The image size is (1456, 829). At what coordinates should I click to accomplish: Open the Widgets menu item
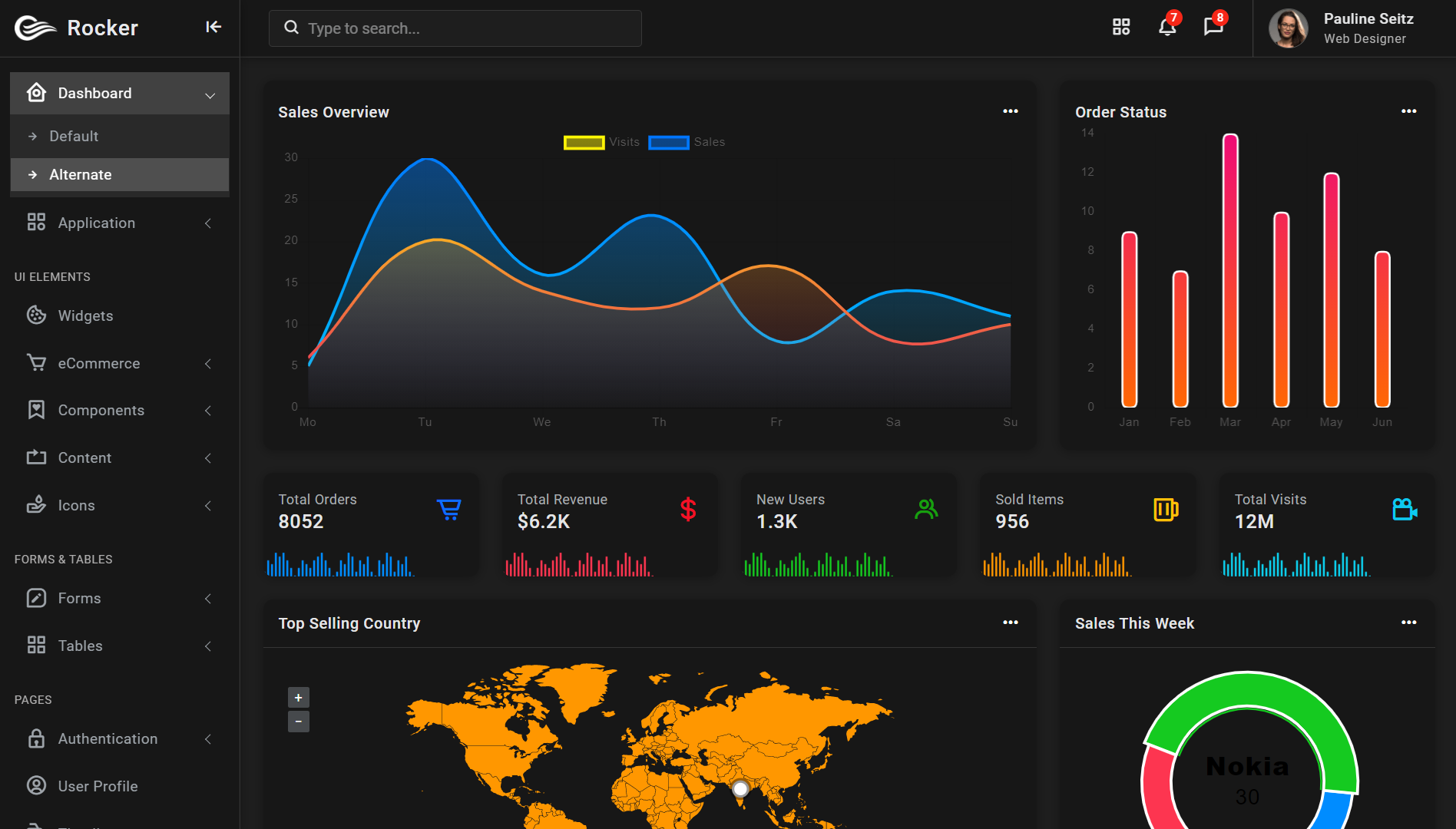[120, 316]
